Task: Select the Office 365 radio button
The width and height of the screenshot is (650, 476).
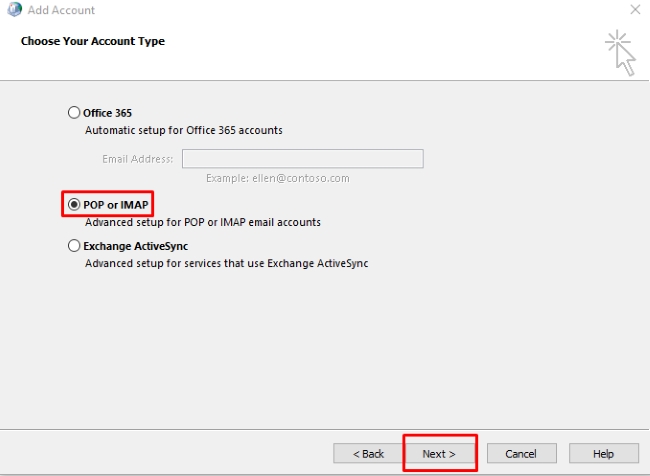Action: point(74,113)
